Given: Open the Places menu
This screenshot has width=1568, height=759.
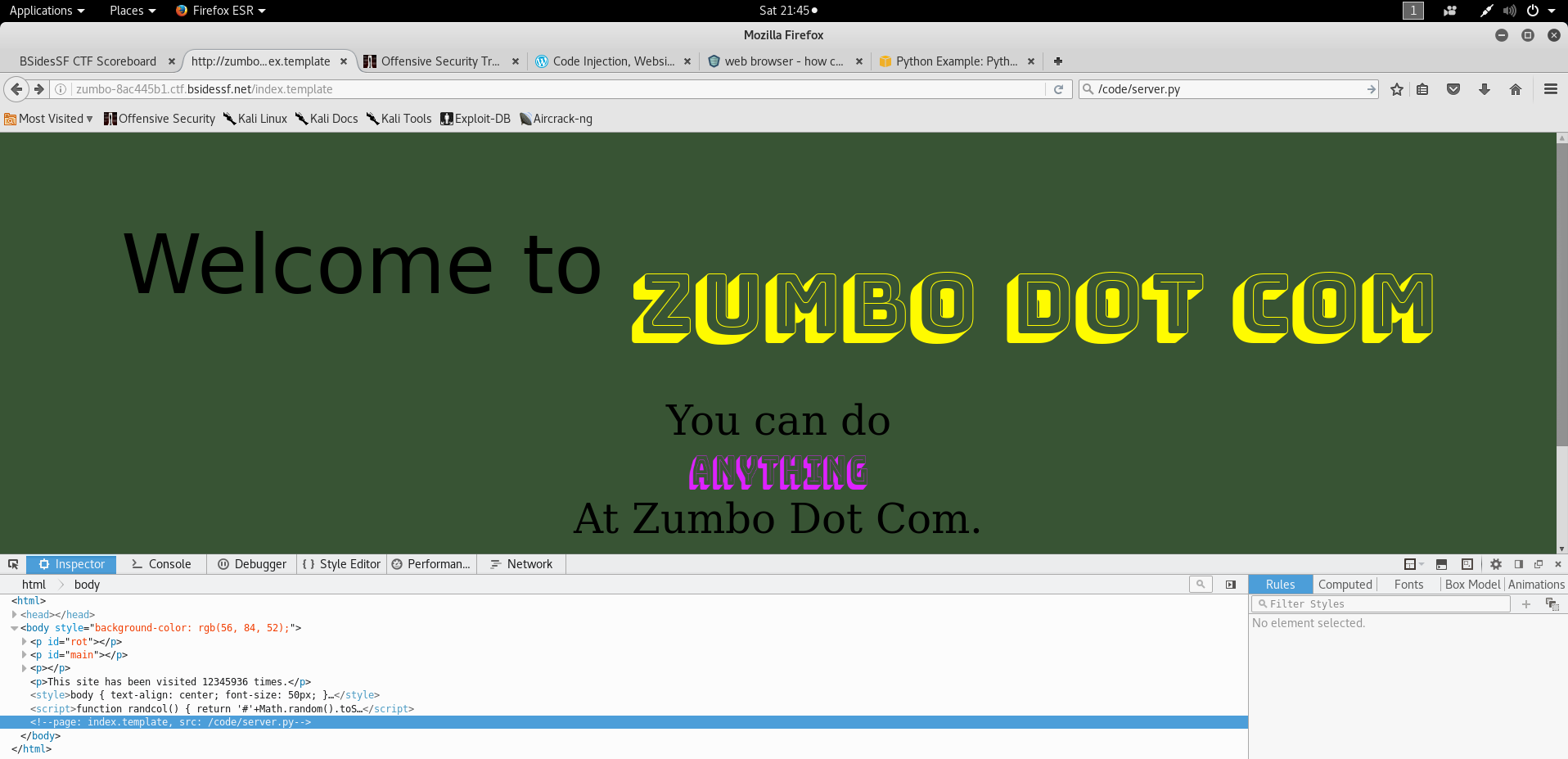Looking at the screenshot, I should [x=133, y=11].
